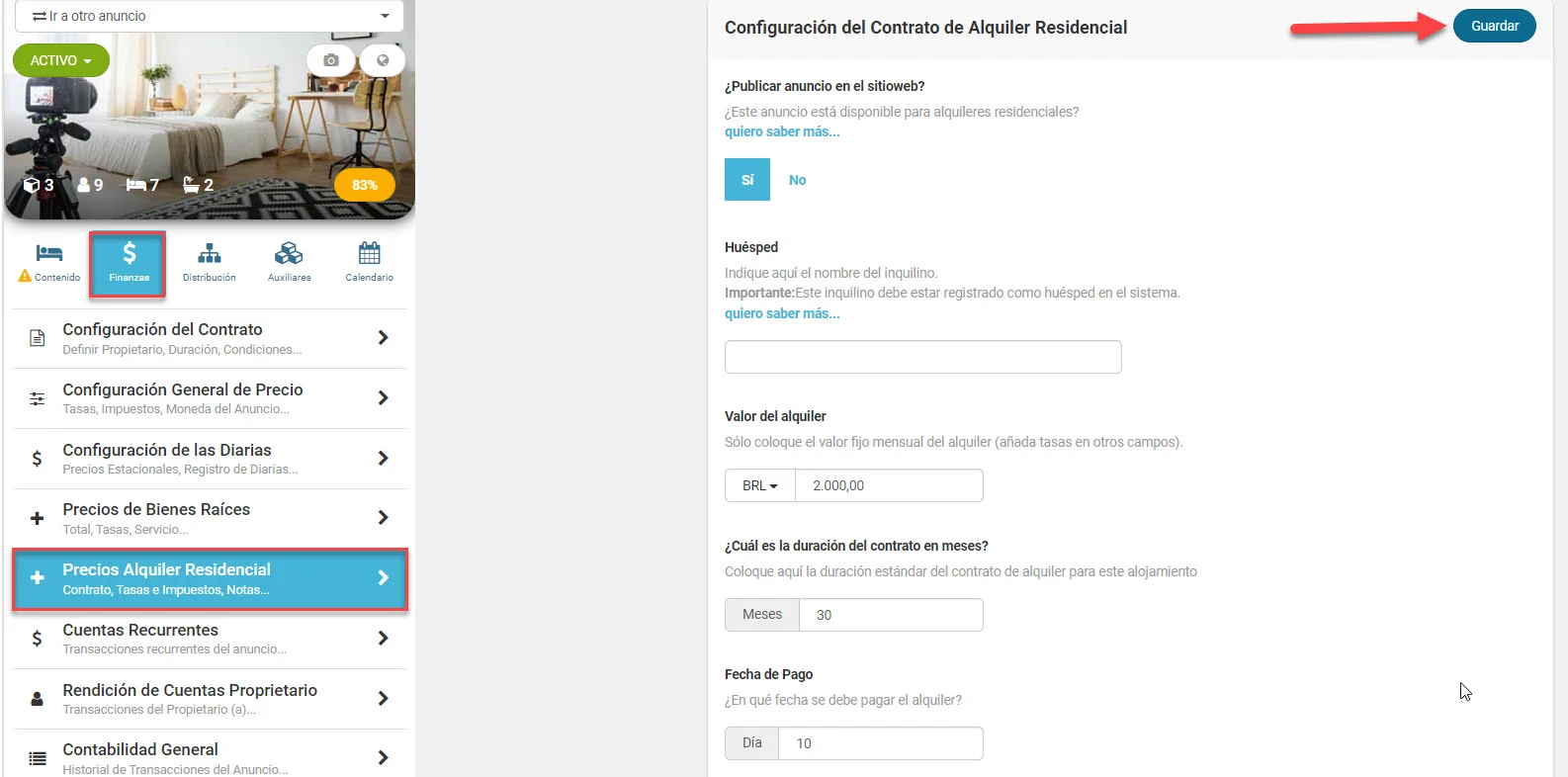1568x777 pixels.
Task: Open the ACTIVO status dropdown
Action: 61,60
